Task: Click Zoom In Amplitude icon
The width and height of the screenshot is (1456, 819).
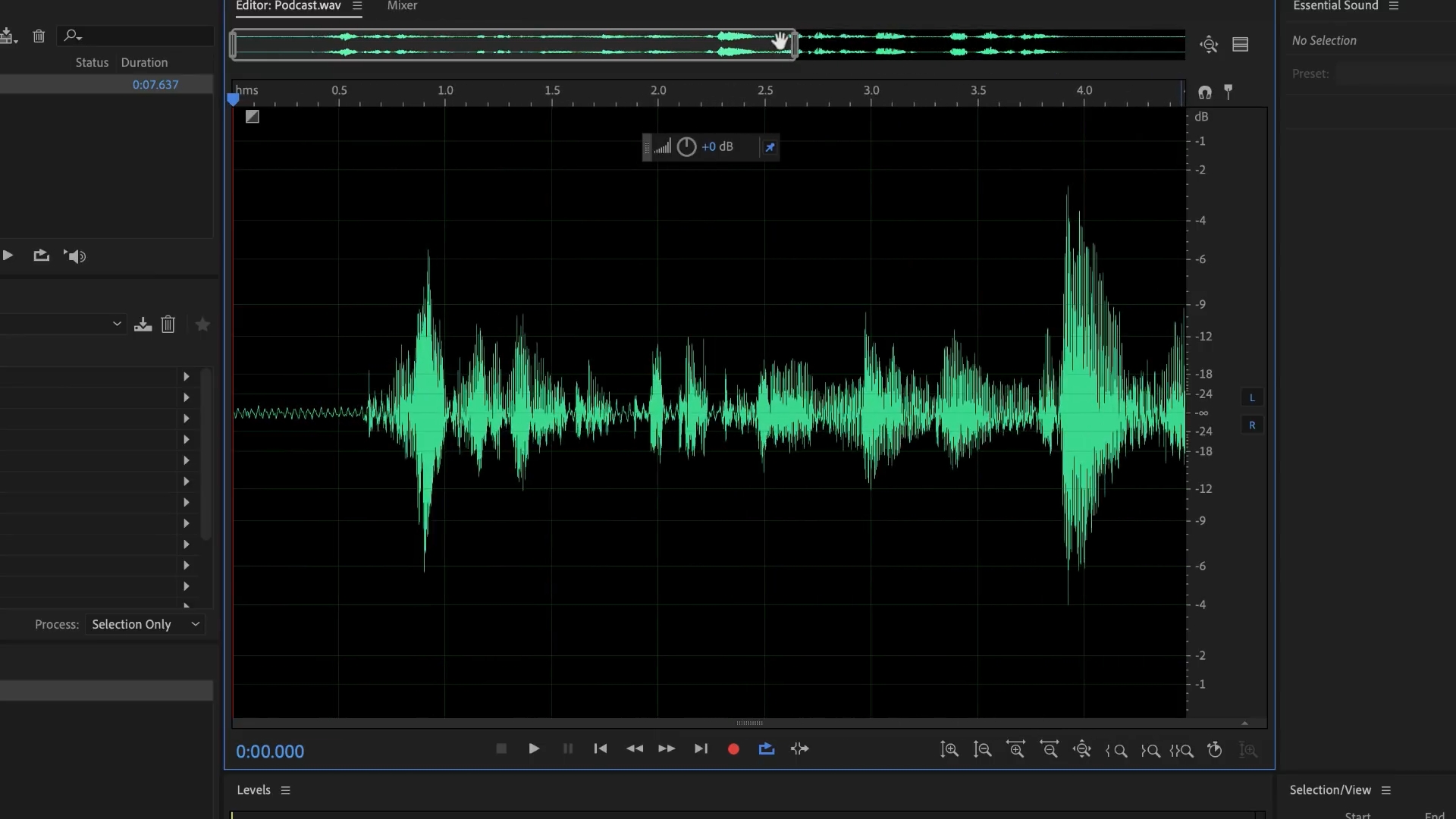Action: pos(949,750)
